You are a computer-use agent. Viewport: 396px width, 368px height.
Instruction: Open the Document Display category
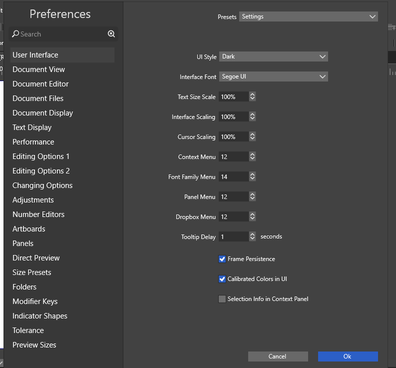coord(43,113)
